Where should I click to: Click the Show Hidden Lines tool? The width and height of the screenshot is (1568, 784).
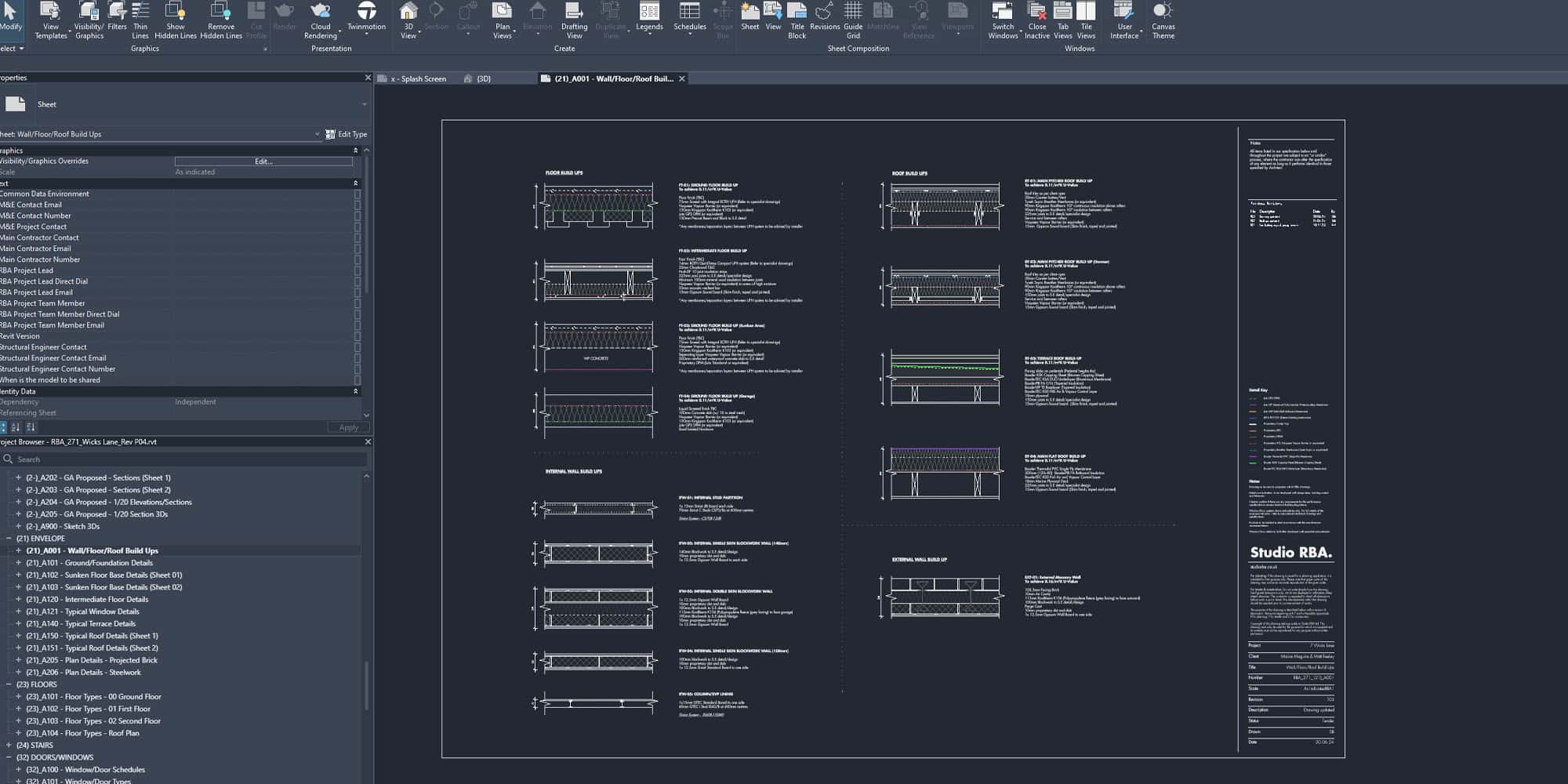176,21
